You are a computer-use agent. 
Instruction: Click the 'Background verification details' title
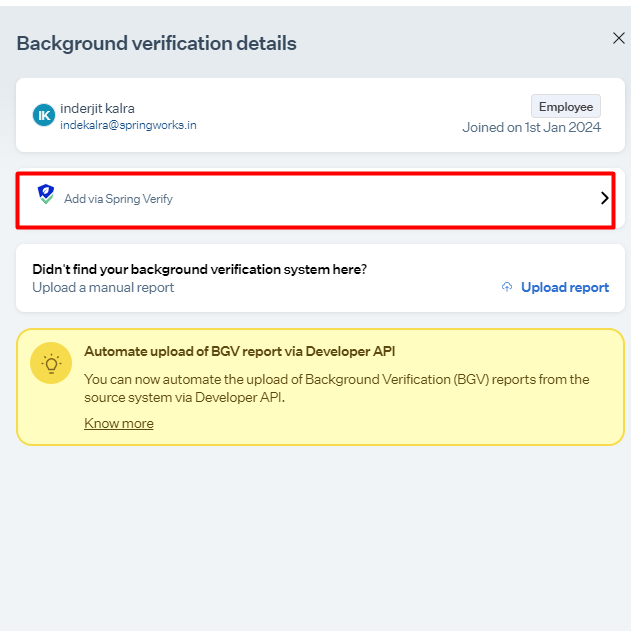click(x=156, y=43)
